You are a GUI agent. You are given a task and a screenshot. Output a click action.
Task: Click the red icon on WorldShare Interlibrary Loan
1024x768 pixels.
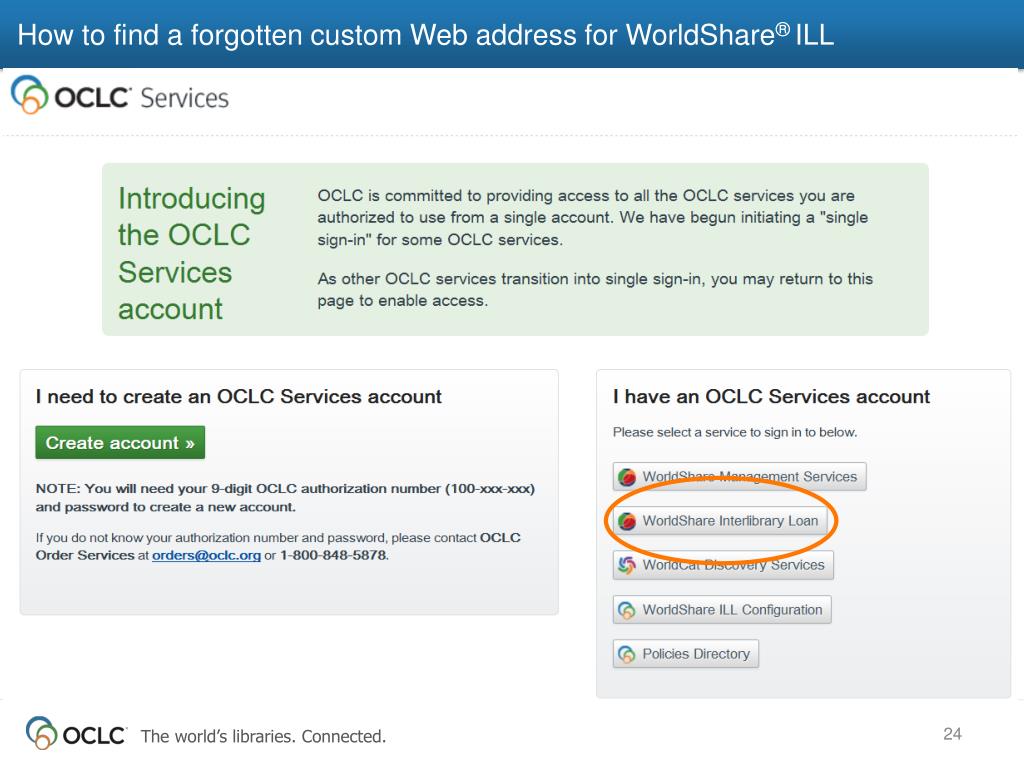coord(627,521)
